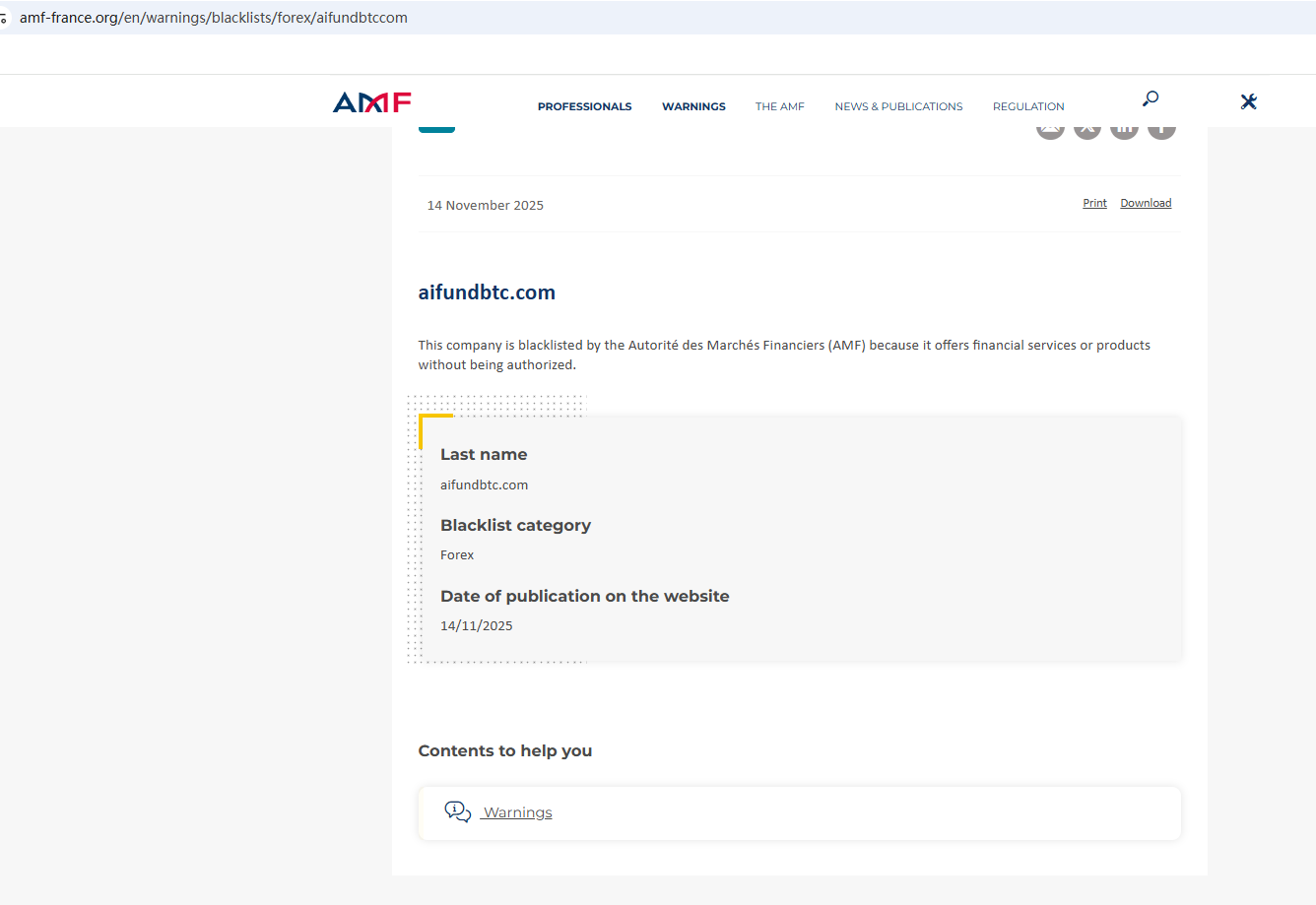Click the blacklist explanation paragraph
The image size is (1316, 905).
784,355
